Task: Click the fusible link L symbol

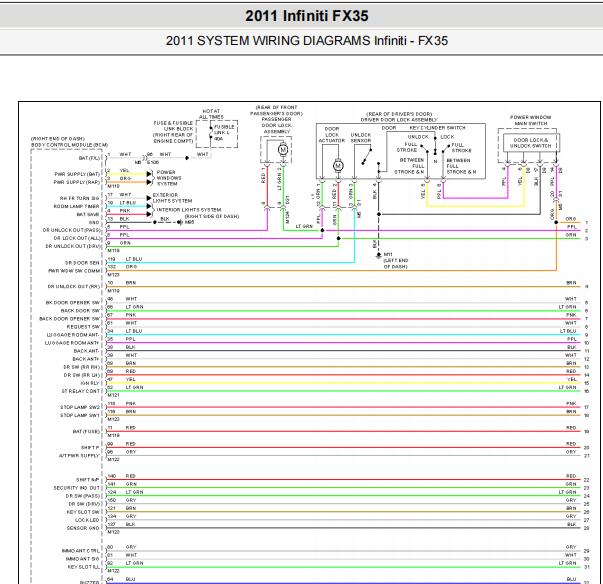Action: pos(210,133)
